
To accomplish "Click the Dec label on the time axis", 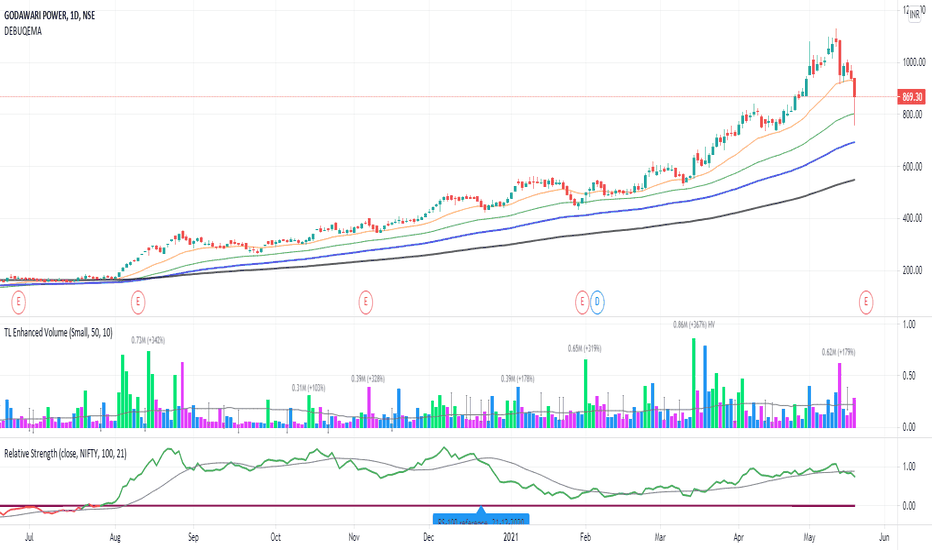I will 429,538.
